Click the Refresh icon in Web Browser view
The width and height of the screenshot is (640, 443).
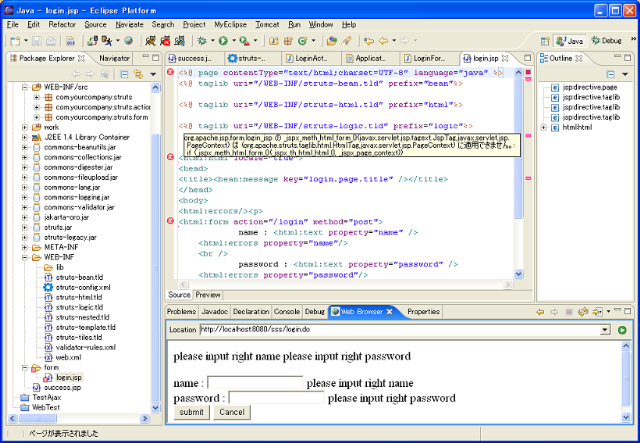[583, 312]
